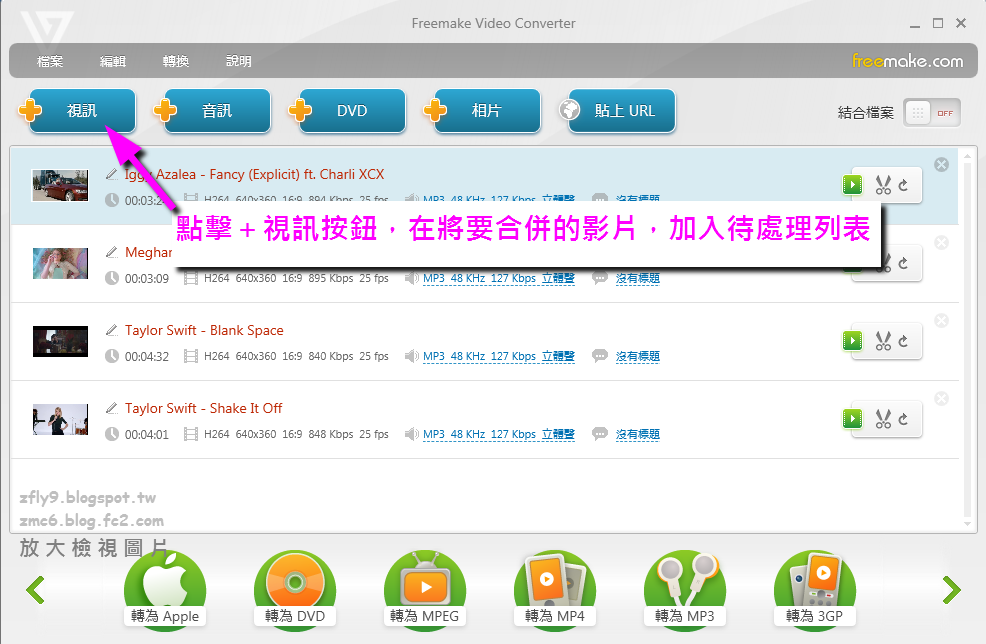
Task: Open the 編輯 menu
Action: coord(113,61)
